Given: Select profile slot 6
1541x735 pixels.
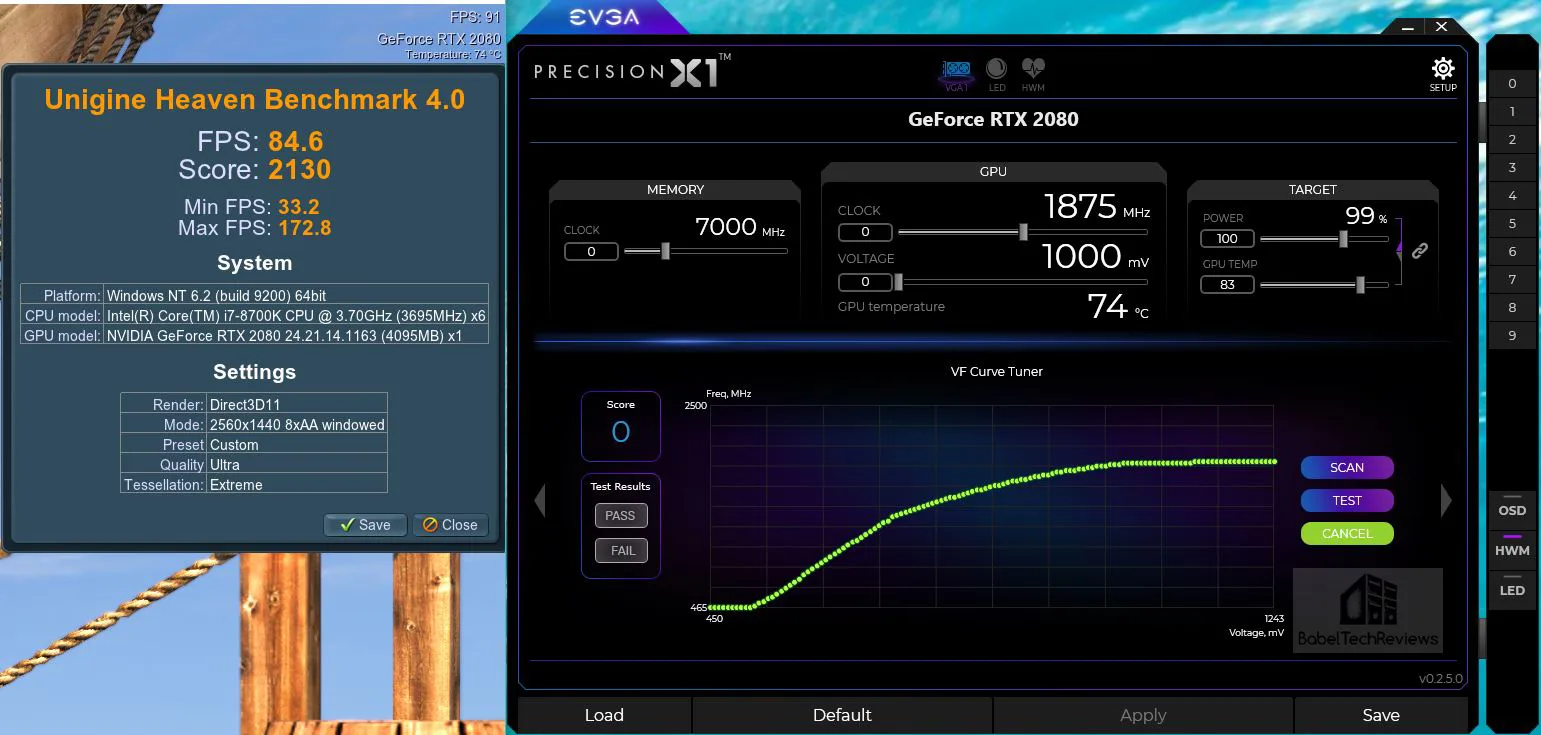Looking at the screenshot, I should click(x=1512, y=252).
